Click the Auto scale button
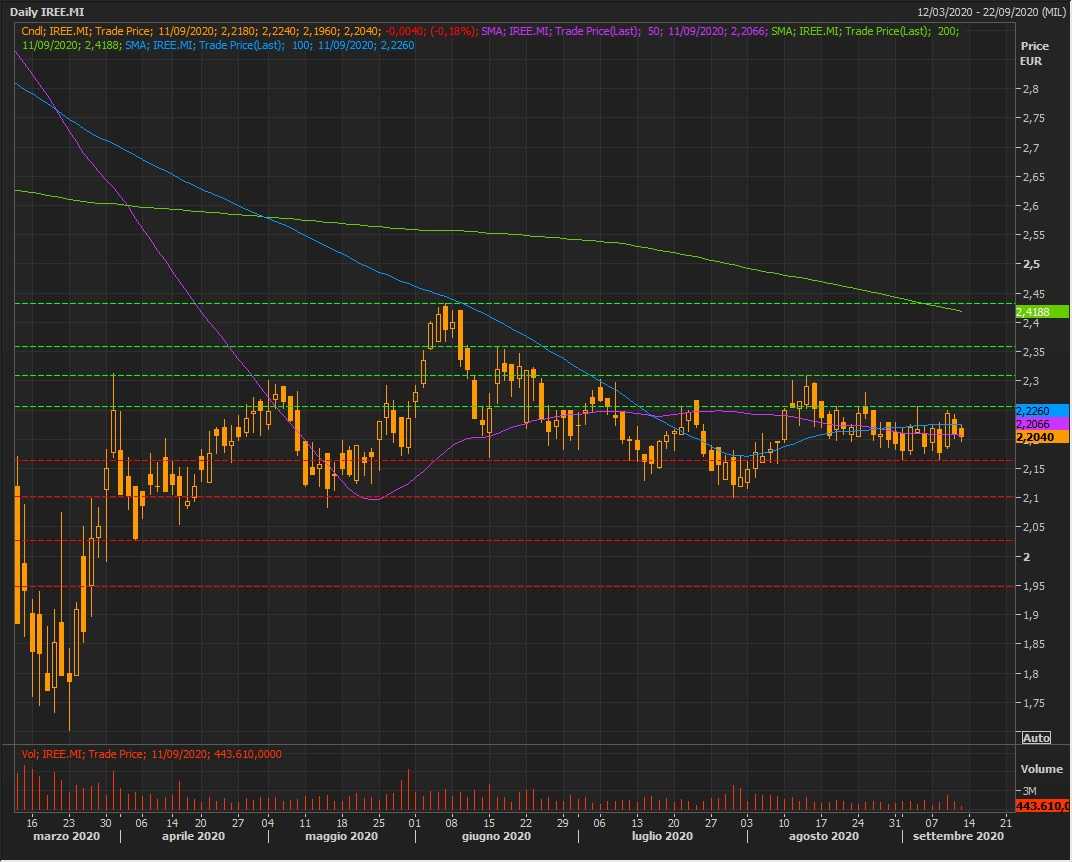 [1037, 737]
